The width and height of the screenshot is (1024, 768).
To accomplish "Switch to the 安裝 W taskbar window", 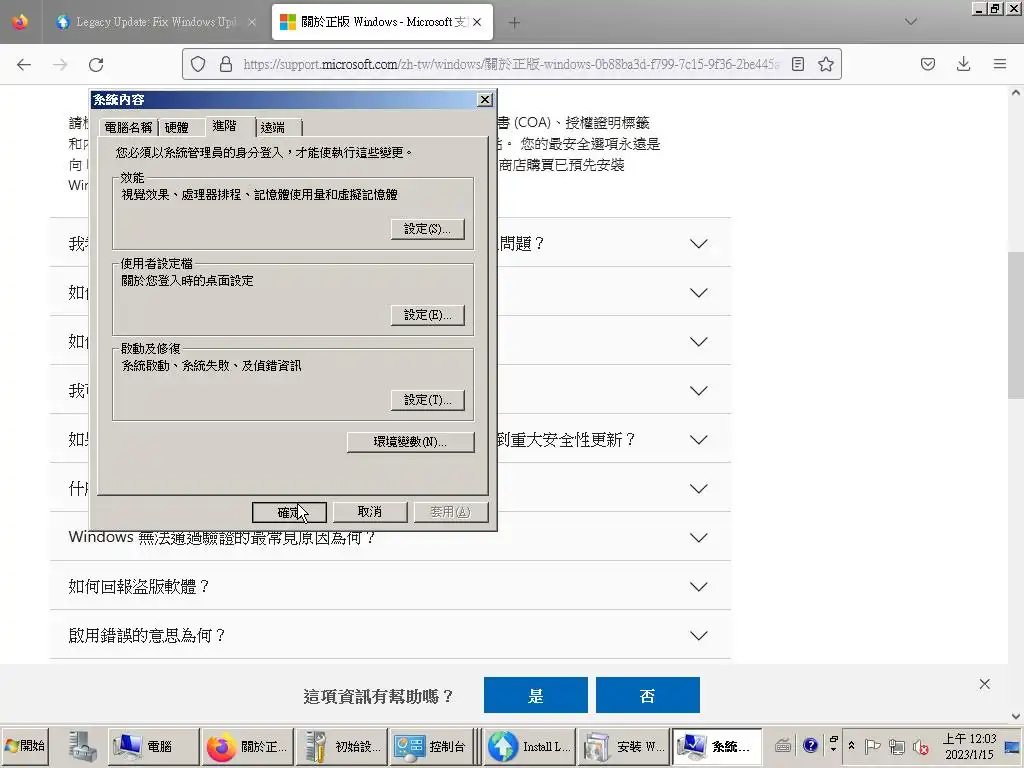I will point(624,746).
